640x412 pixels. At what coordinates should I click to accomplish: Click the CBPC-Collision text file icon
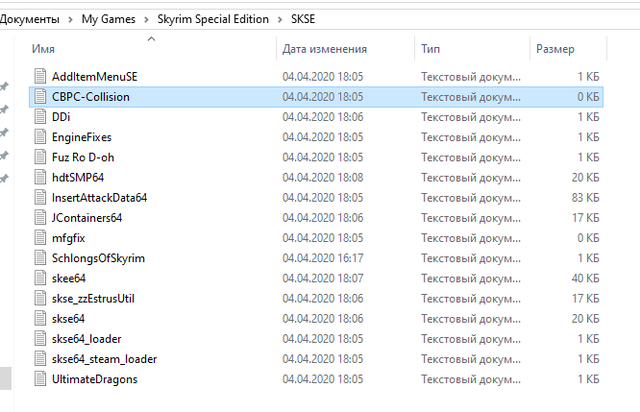pyautogui.click(x=40, y=97)
